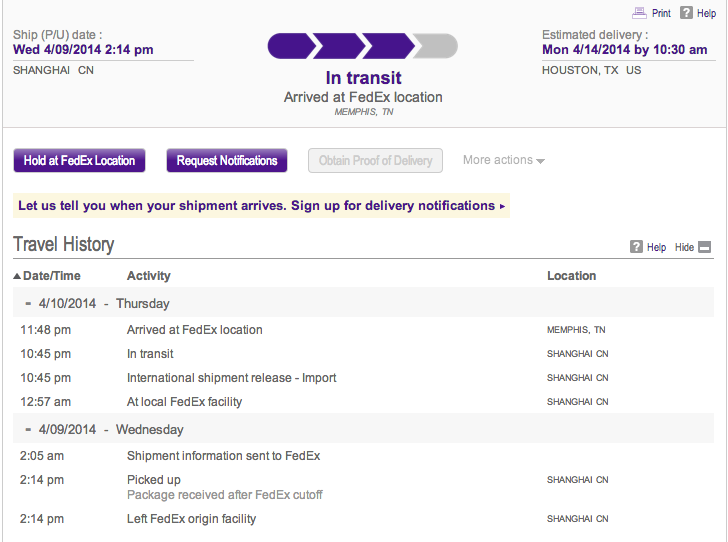
Task: Click Hide text link in Travel History
Action: (684, 247)
